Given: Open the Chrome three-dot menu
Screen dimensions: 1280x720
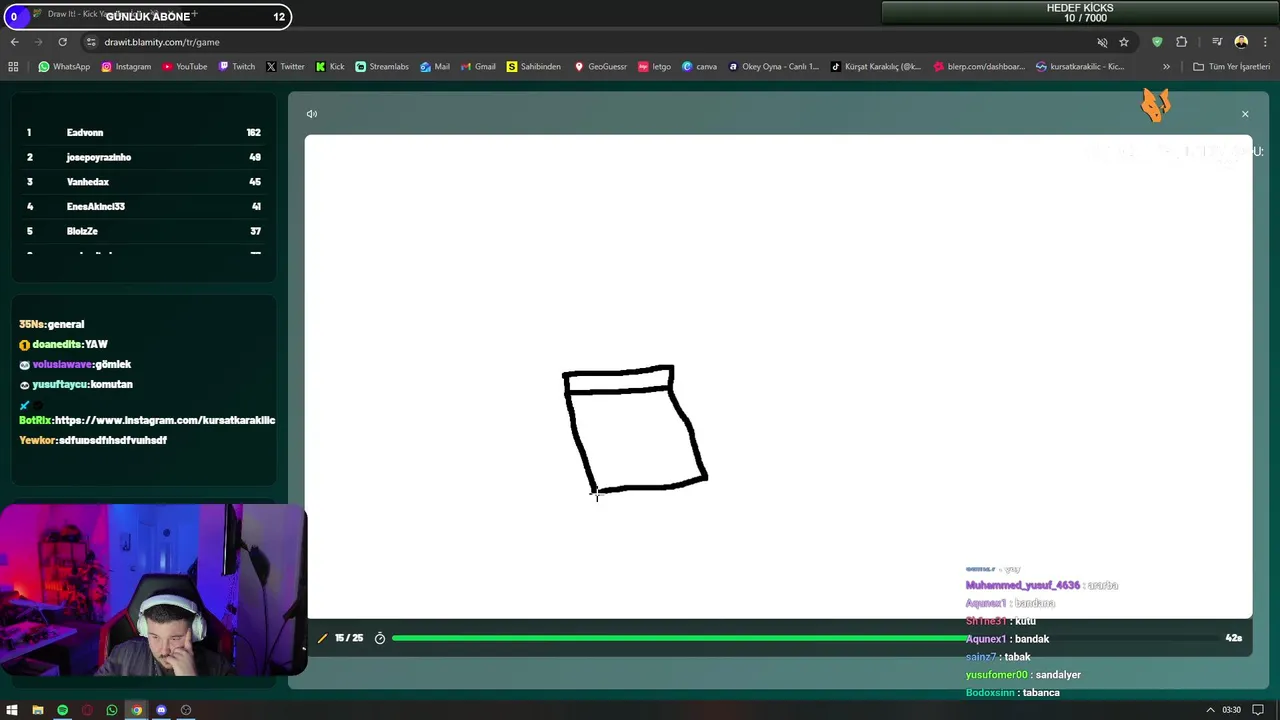Looking at the screenshot, I should tap(1265, 42).
